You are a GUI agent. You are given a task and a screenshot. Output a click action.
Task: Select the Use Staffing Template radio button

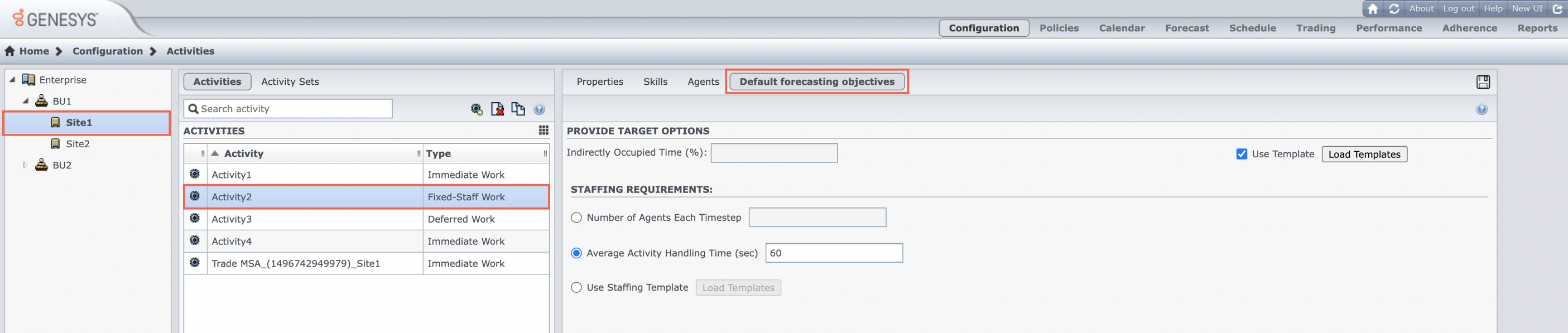click(x=576, y=287)
